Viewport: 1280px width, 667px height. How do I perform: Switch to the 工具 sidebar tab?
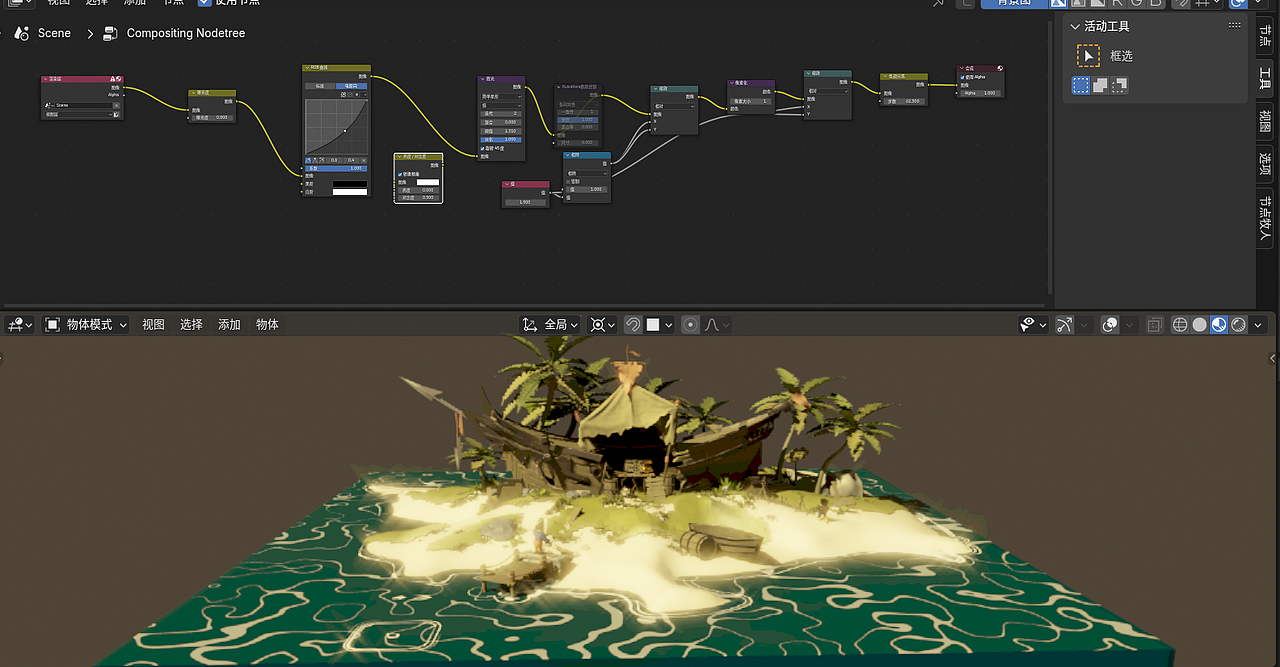(x=1265, y=78)
